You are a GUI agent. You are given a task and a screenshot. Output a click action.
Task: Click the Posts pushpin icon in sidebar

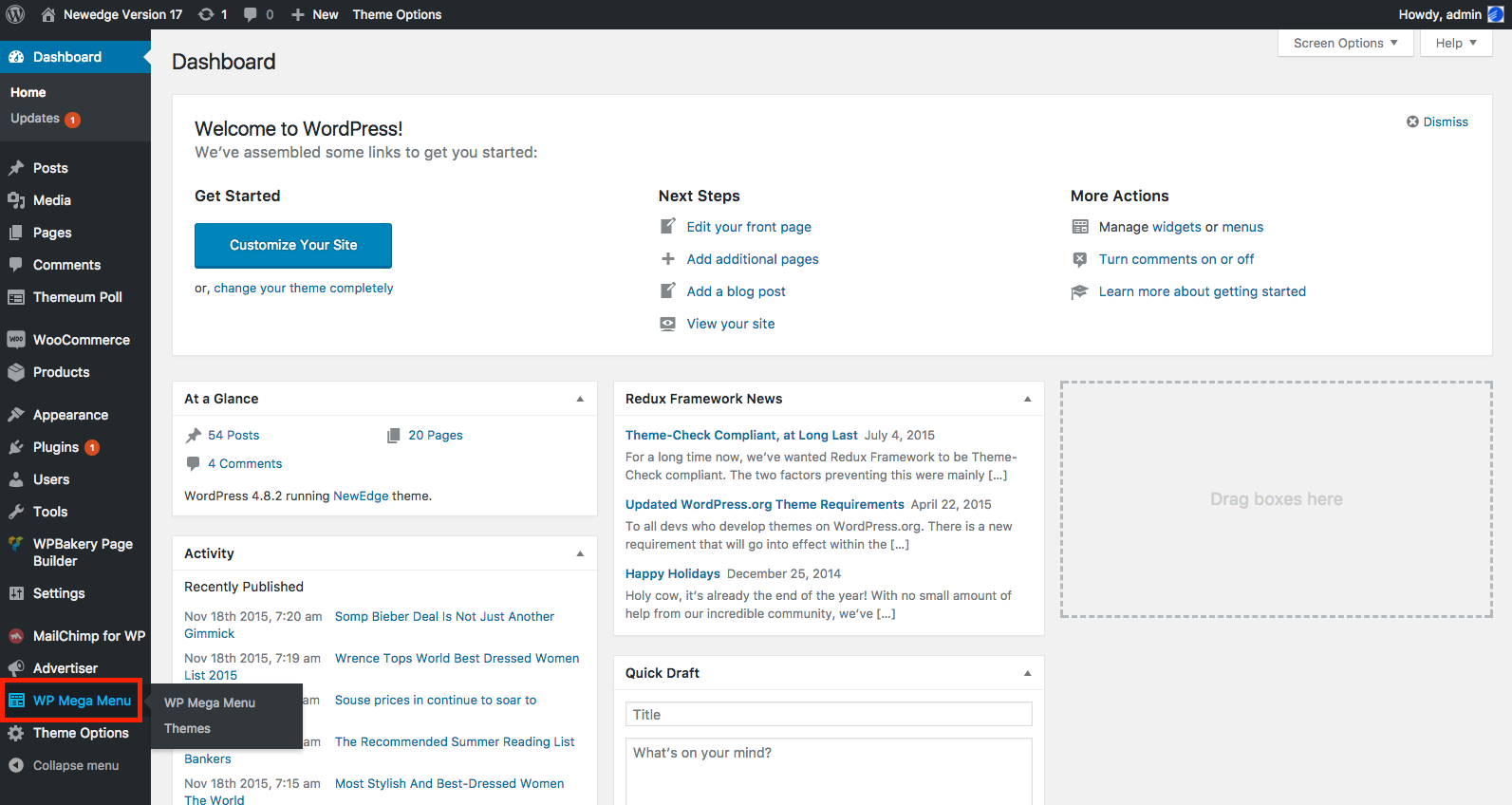[16, 168]
